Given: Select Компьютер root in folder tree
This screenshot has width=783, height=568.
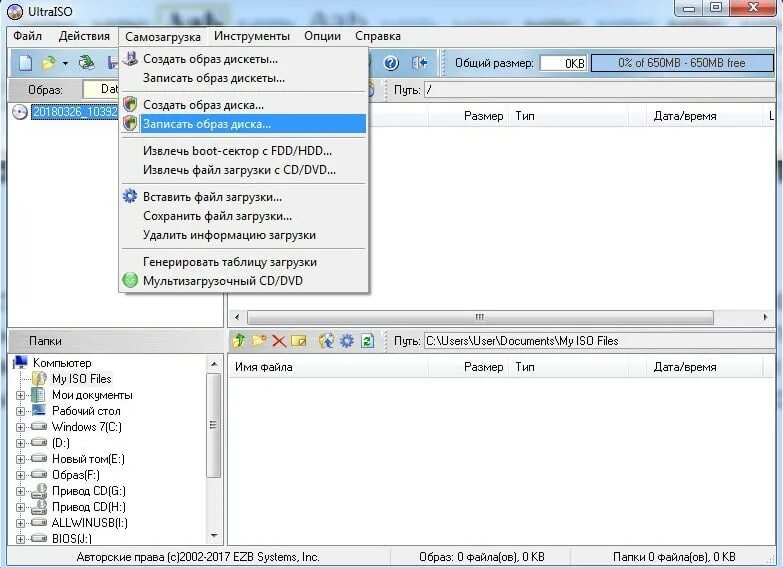Looking at the screenshot, I should tap(62, 363).
